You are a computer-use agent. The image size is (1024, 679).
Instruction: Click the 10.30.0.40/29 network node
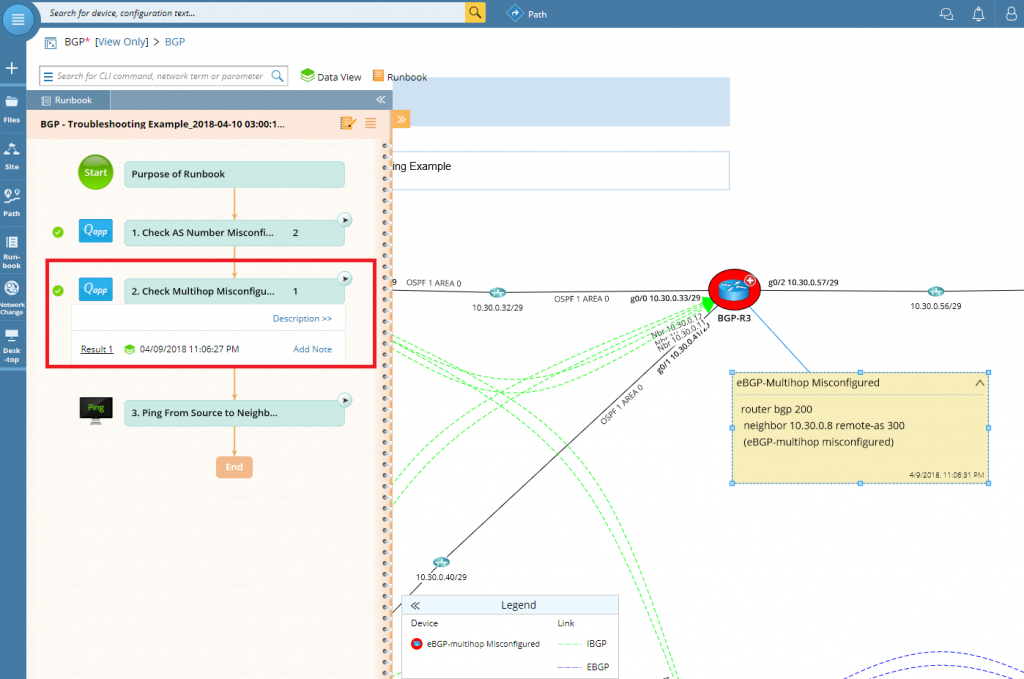coord(441,562)
